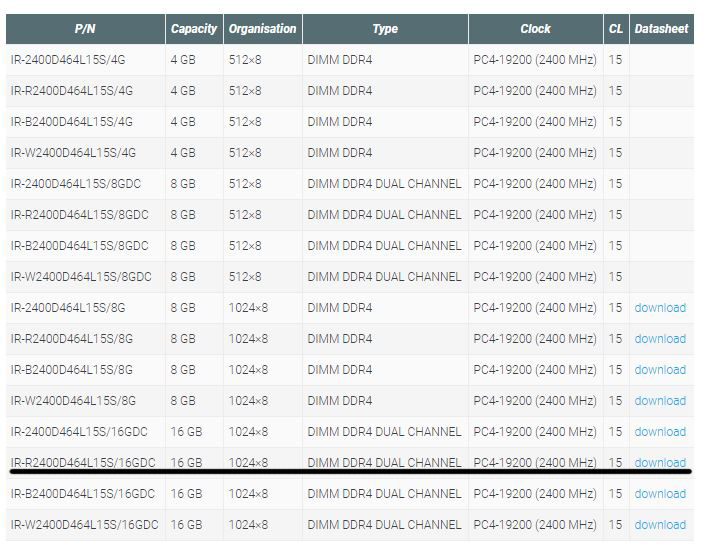The height and width of the screenshot is (551, 711).
Task: Select part number IR-B2400D464L15S/8G
Action: (72, 370)
